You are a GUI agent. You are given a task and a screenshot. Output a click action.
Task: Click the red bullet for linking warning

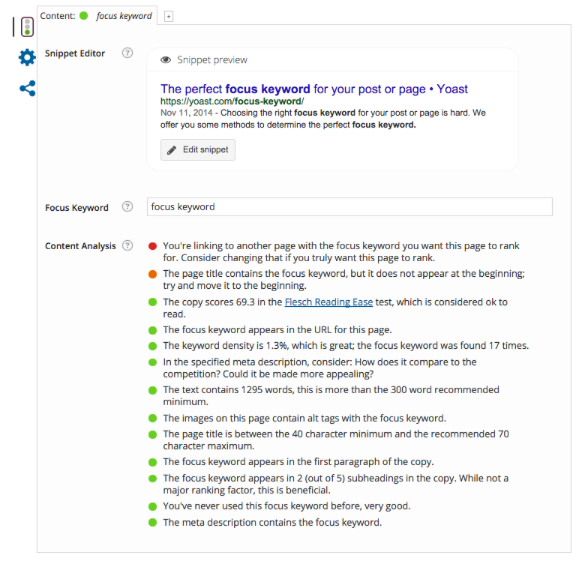(x=153, y=246)
